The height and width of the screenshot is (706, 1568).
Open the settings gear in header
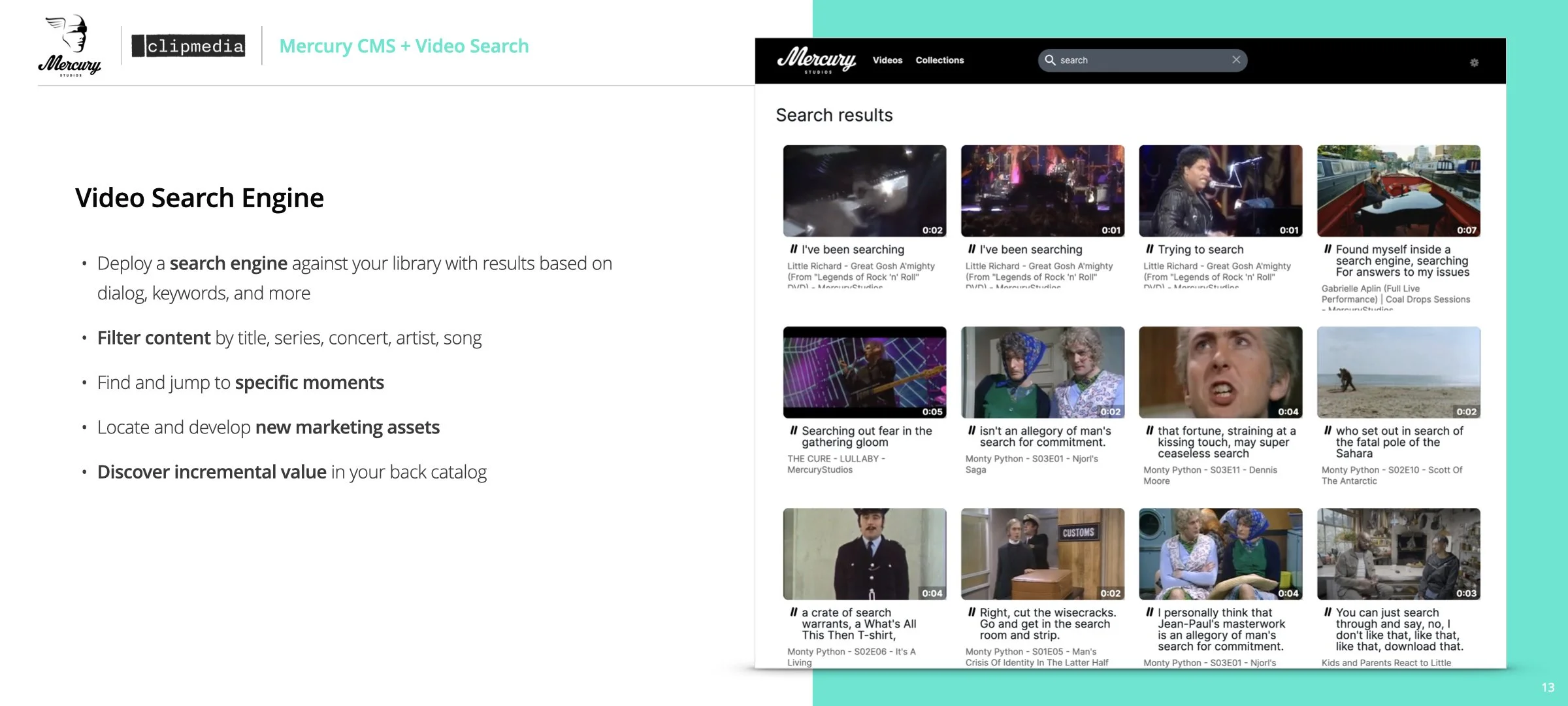coord(1474,63)
